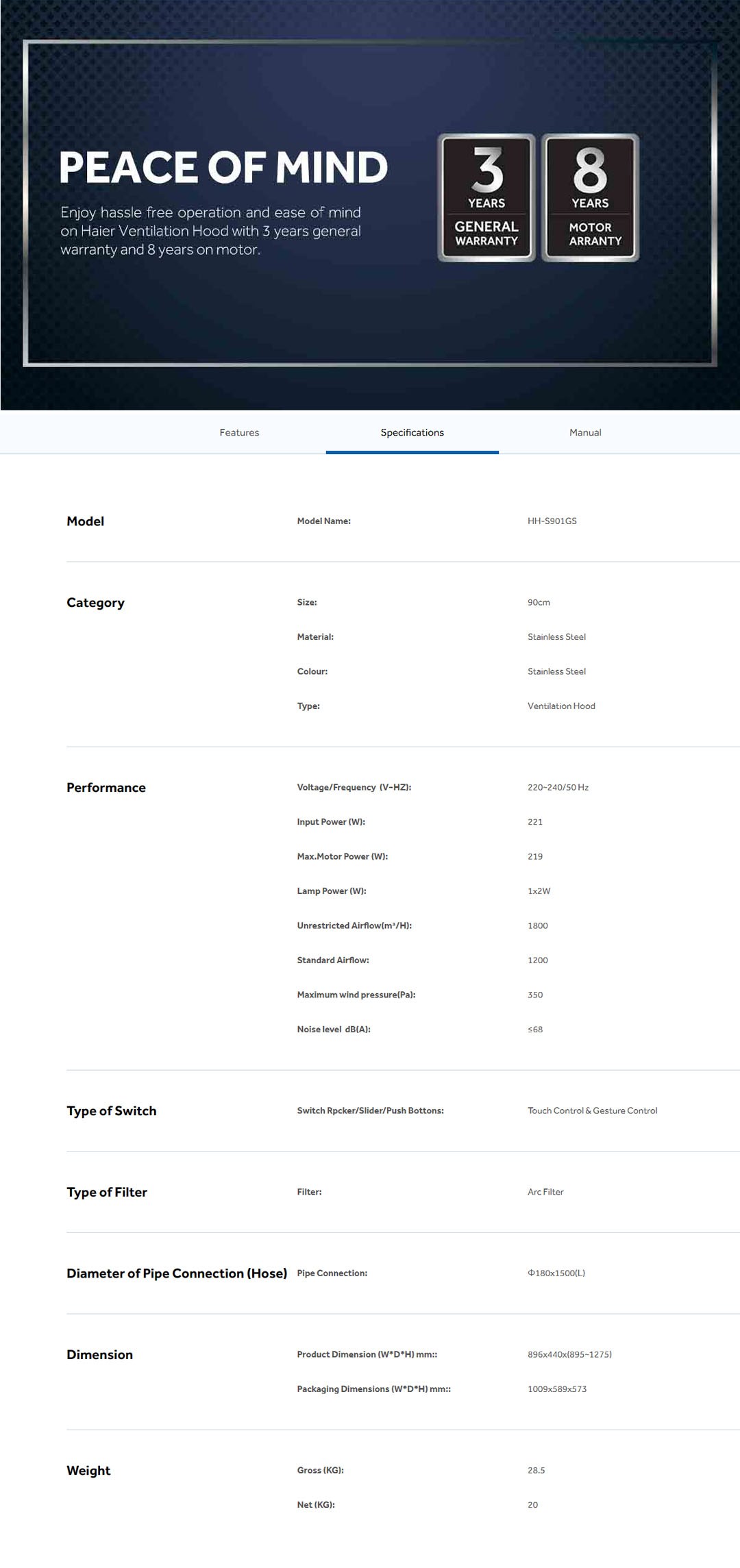Click the Arc Filter value
This screenshot has width=740, height=1568.
point(545,1193)
